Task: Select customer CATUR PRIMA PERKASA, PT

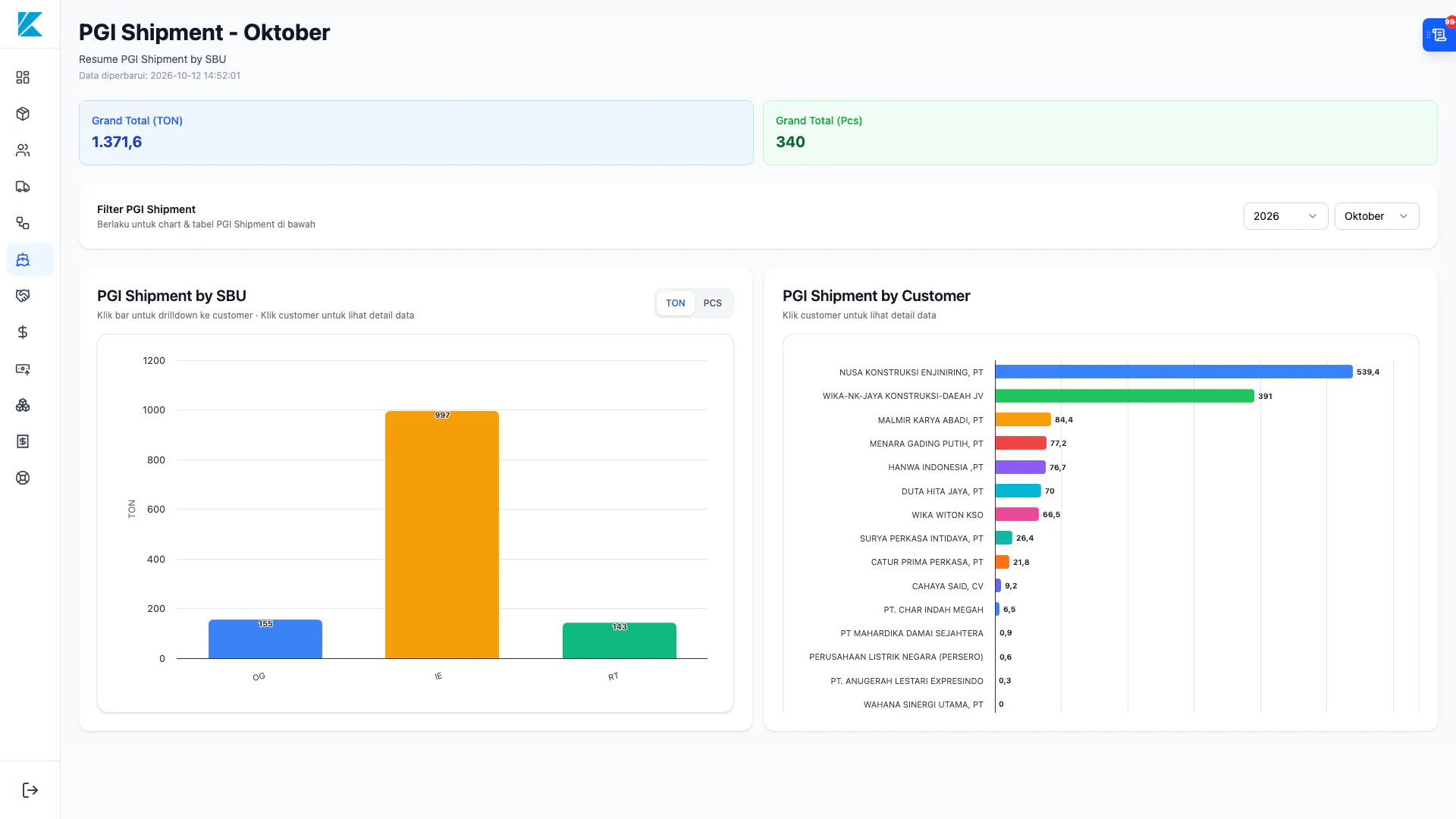Action: pos(927,562)
